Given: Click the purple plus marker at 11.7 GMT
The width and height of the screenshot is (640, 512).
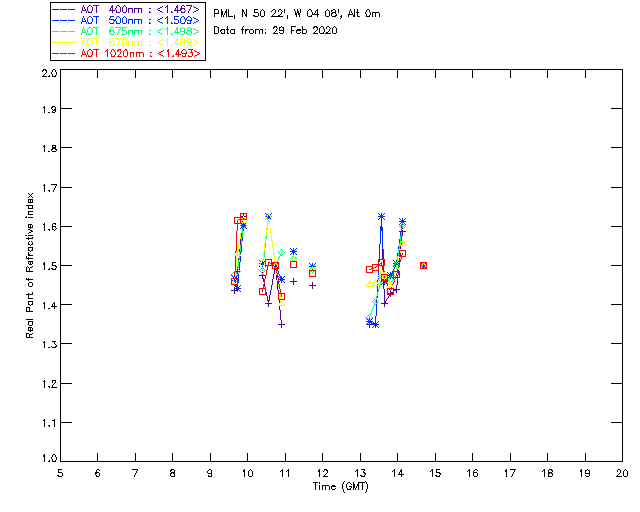Looking at the screenshot, I should pyautogui.click(x=312, y=285).
